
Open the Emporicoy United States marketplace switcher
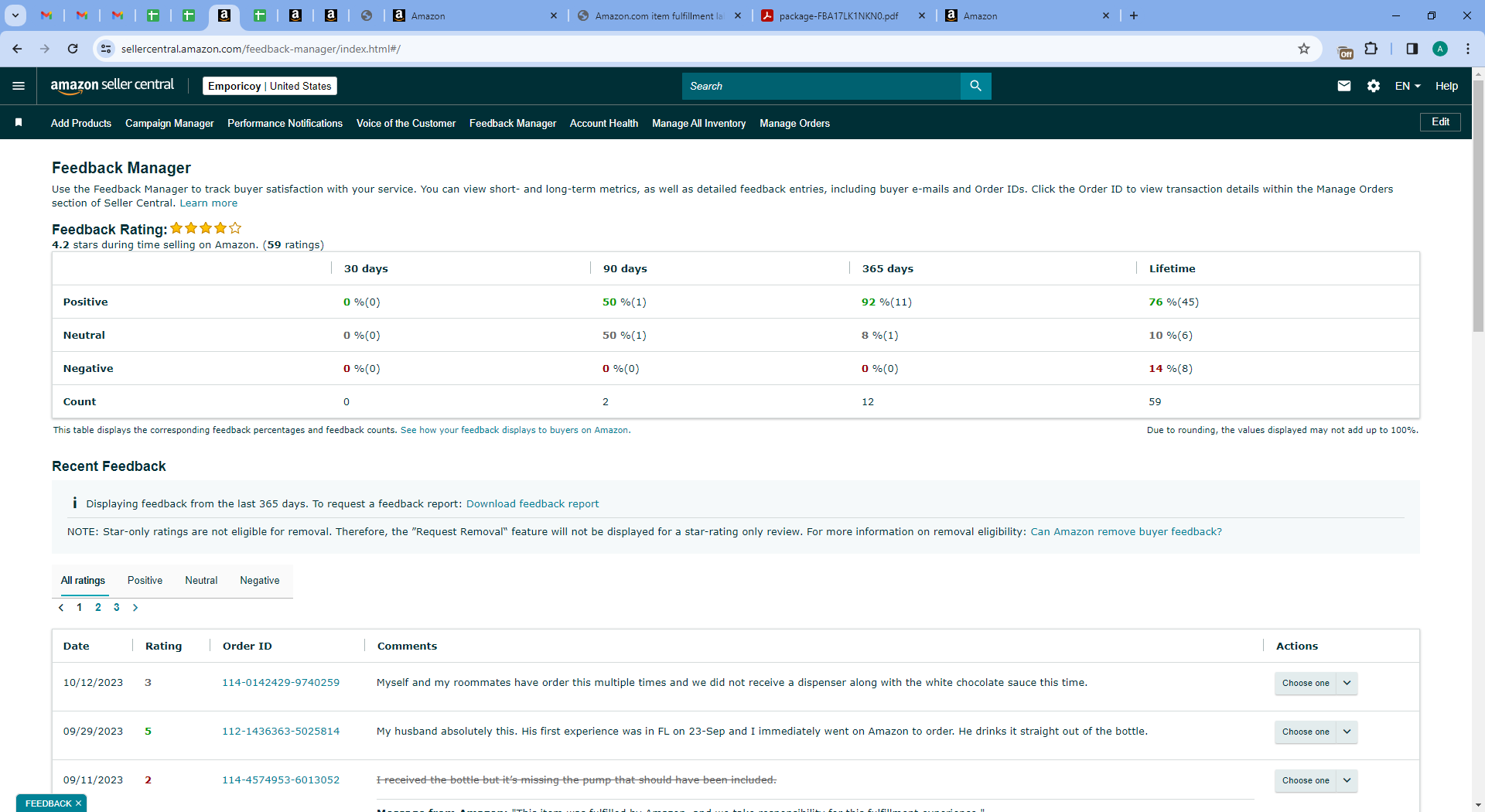(270, 86)
